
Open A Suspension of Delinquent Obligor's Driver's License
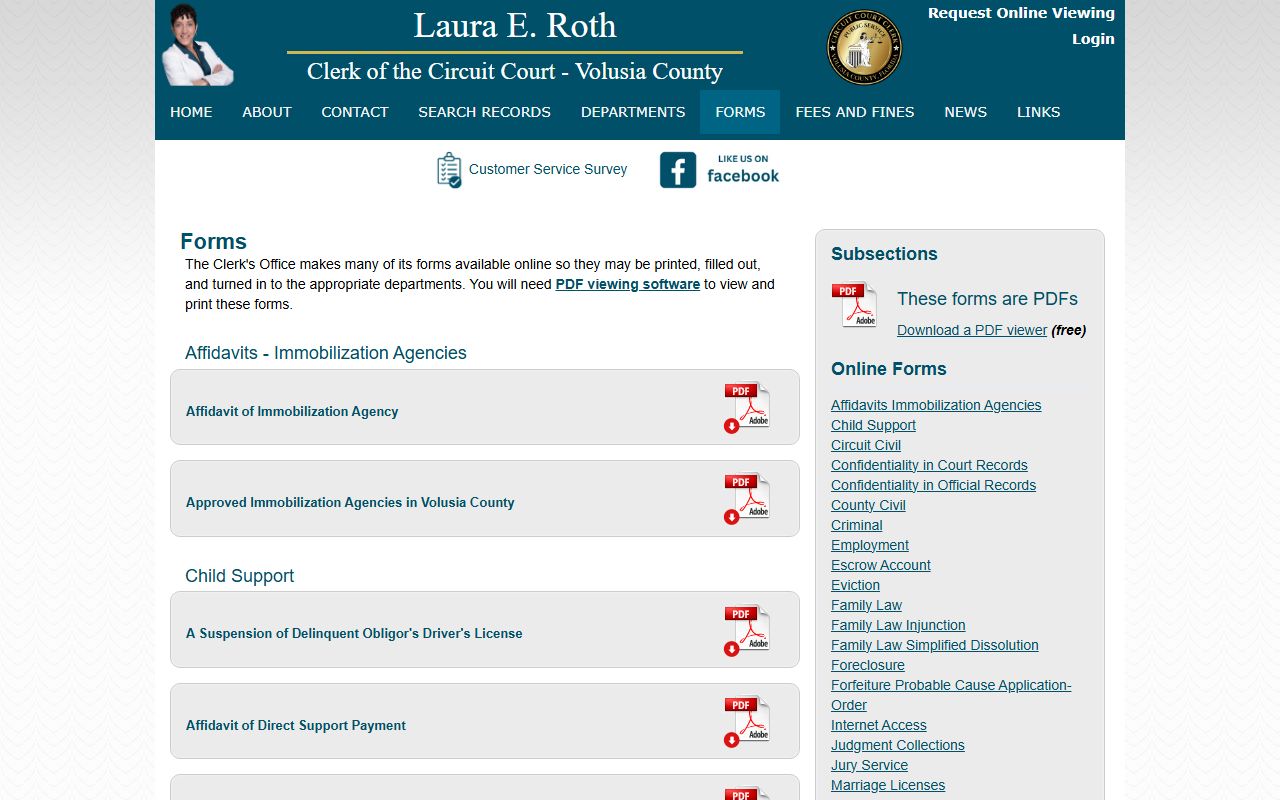[x=354, y=633]
